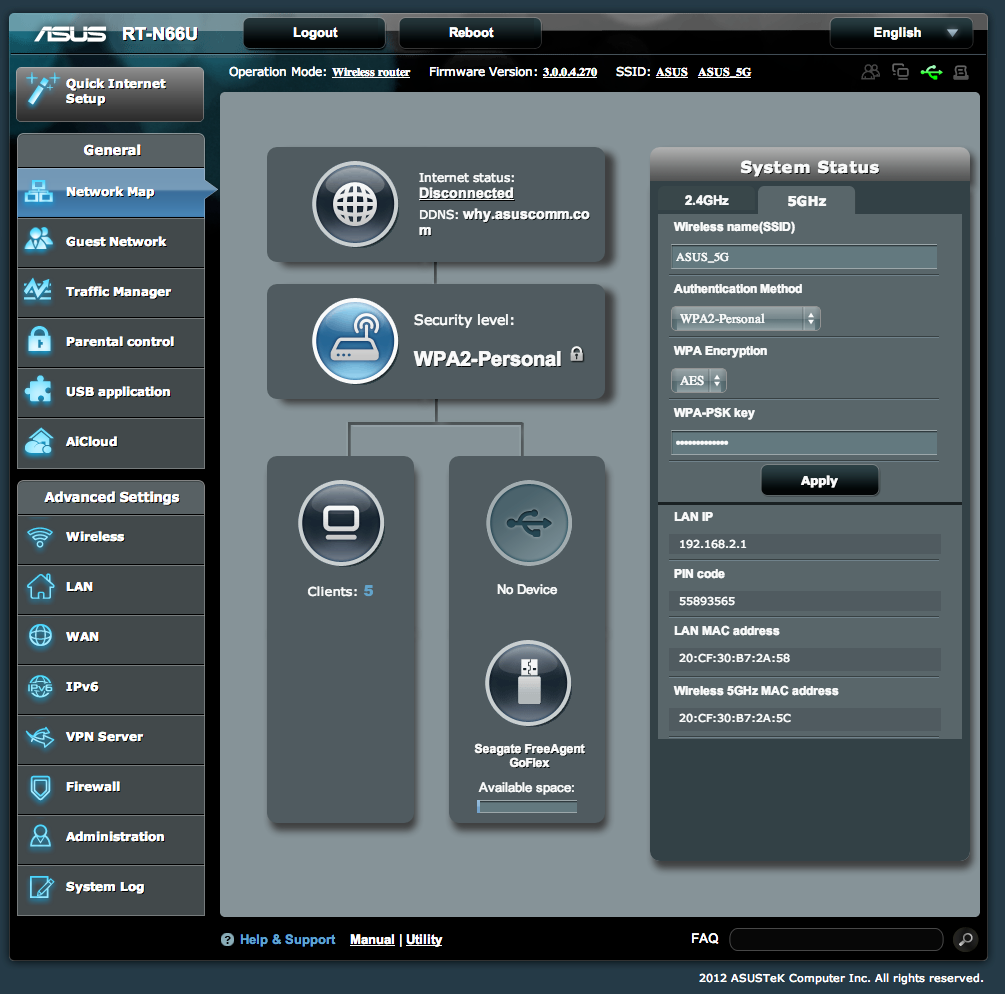The image size is (1005, 994).
Task: Click the Help & Support link
Action: pyautogui.click(x=287, y=940)
